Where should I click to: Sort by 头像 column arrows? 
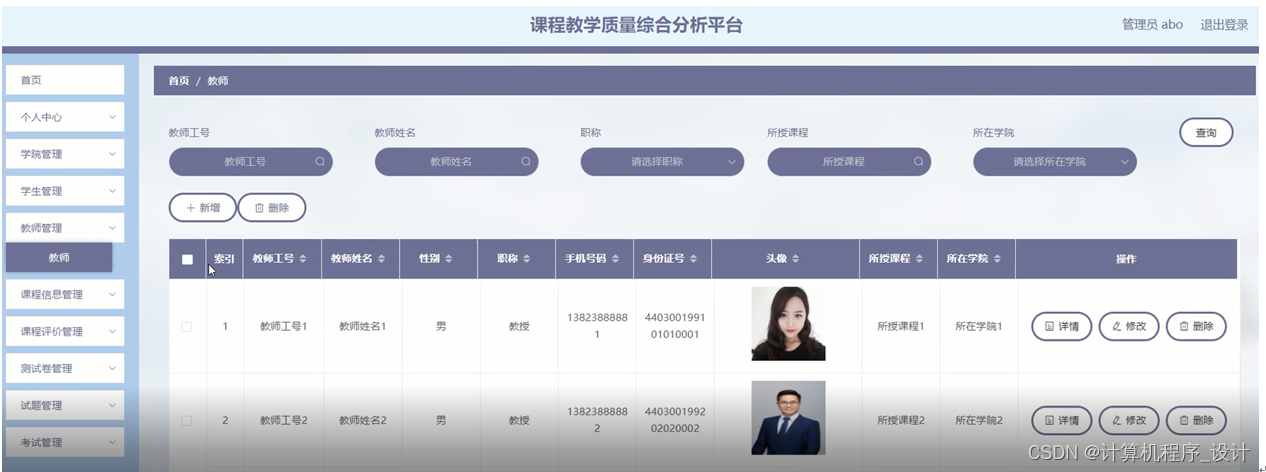point(796,259)
